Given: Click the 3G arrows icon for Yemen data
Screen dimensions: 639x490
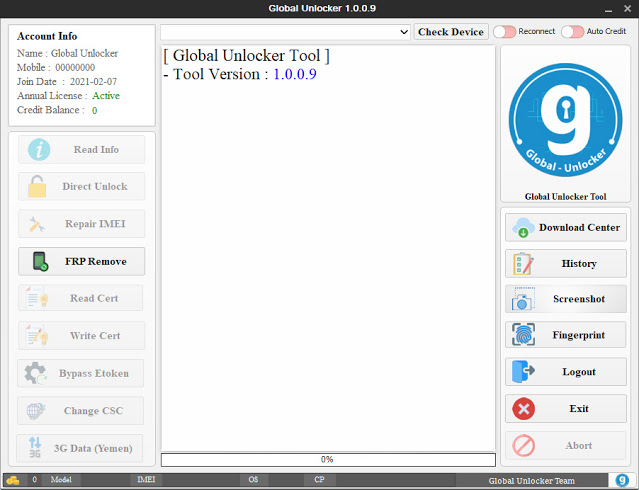Looking at the screenshot, I should point(35,447).
